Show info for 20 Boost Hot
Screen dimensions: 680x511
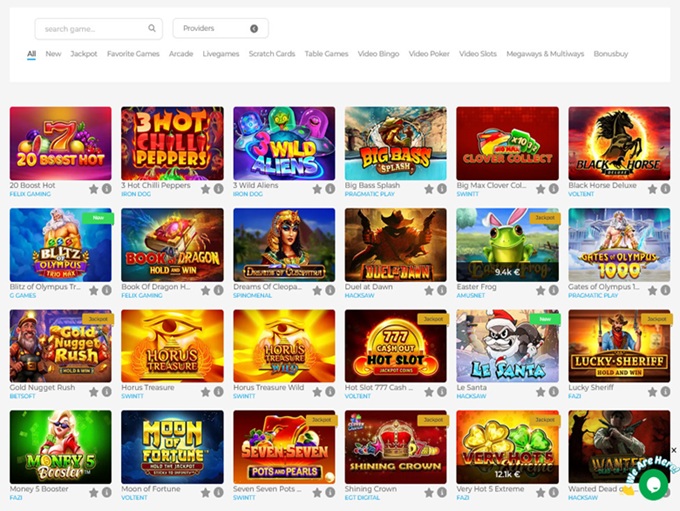[106, 188]
